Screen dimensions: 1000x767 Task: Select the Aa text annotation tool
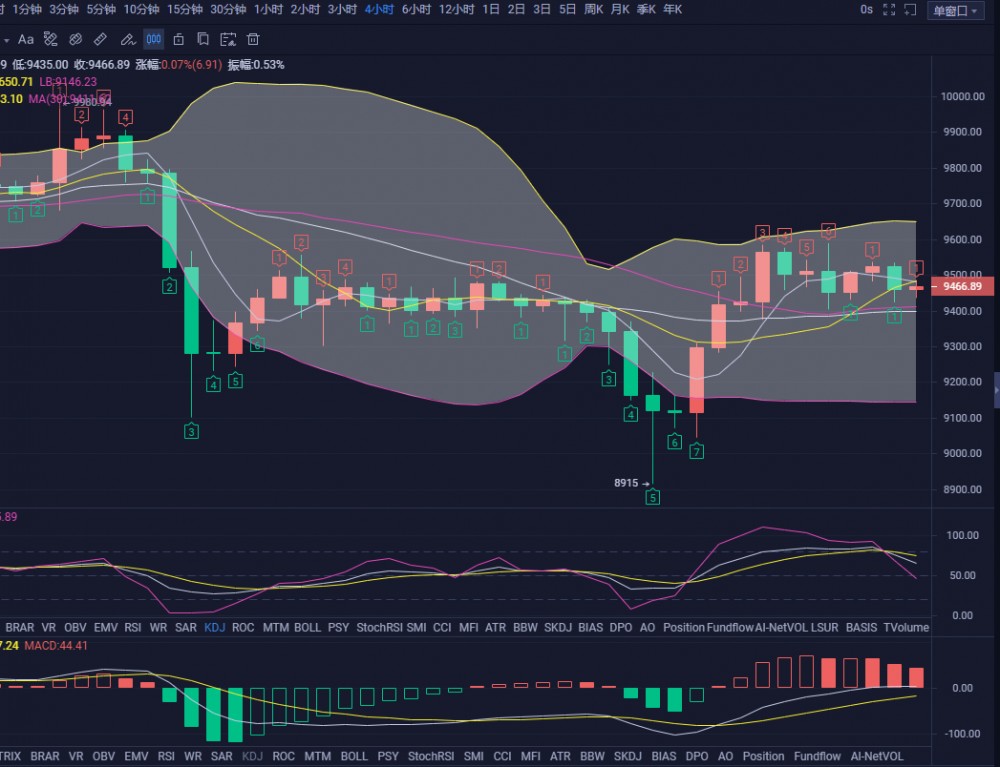pyautogui.click(x=26, y=40)
